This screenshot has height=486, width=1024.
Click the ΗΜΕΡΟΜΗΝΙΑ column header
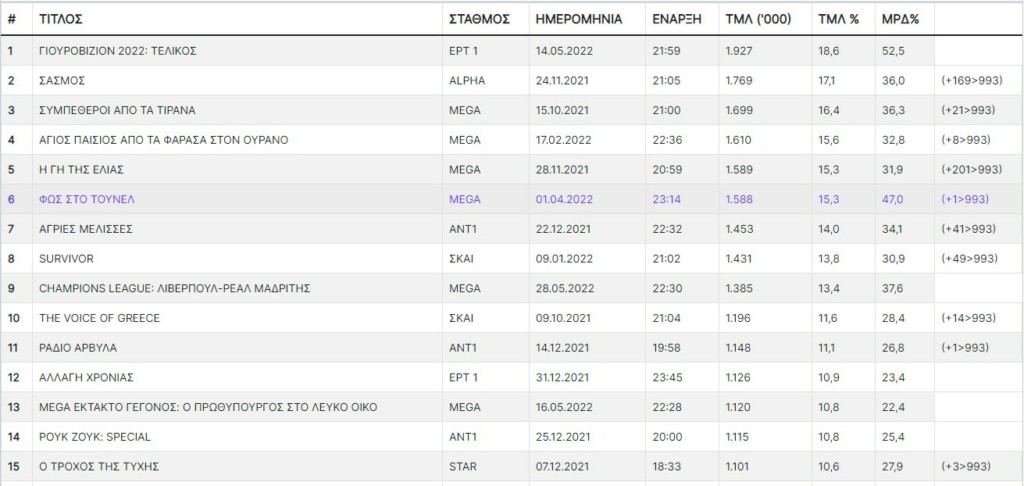coord(579,19)
